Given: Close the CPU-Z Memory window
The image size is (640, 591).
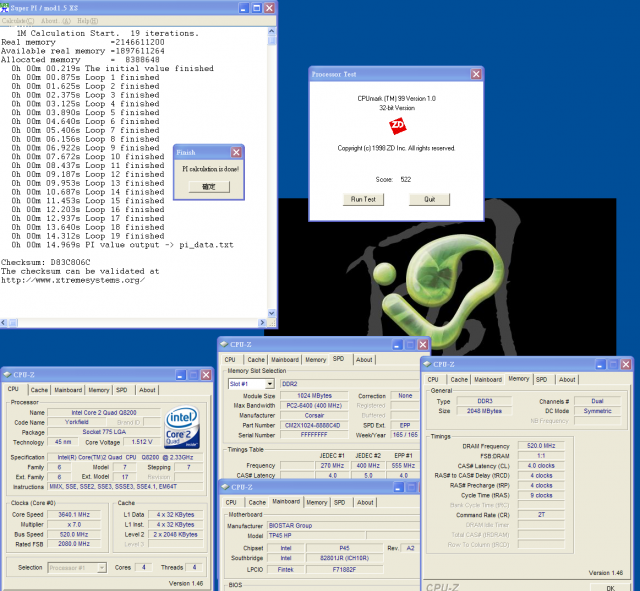Looking at the screenshot, I should tap(626, 364).
